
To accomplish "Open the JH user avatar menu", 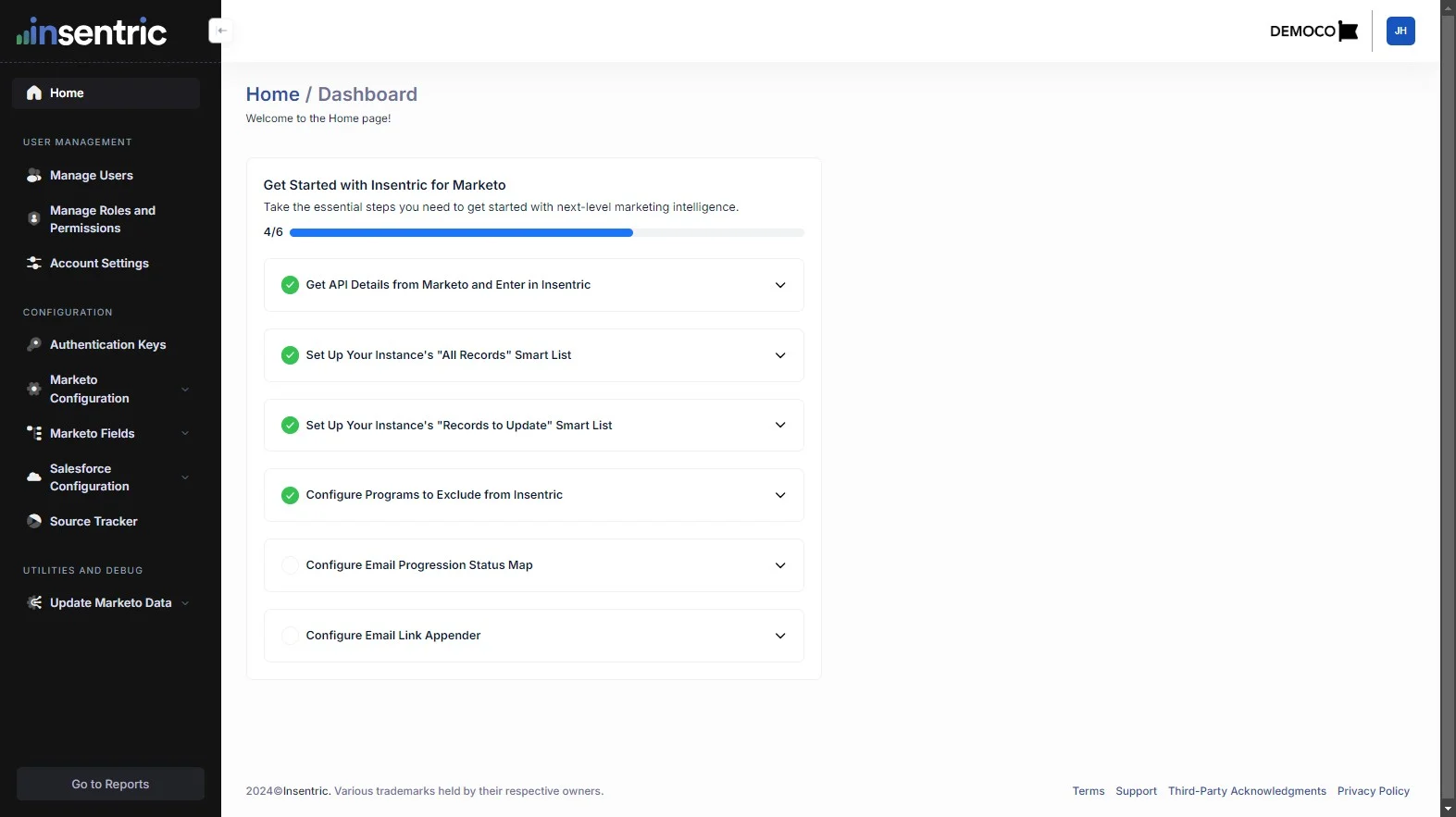I will (1400, 31).
